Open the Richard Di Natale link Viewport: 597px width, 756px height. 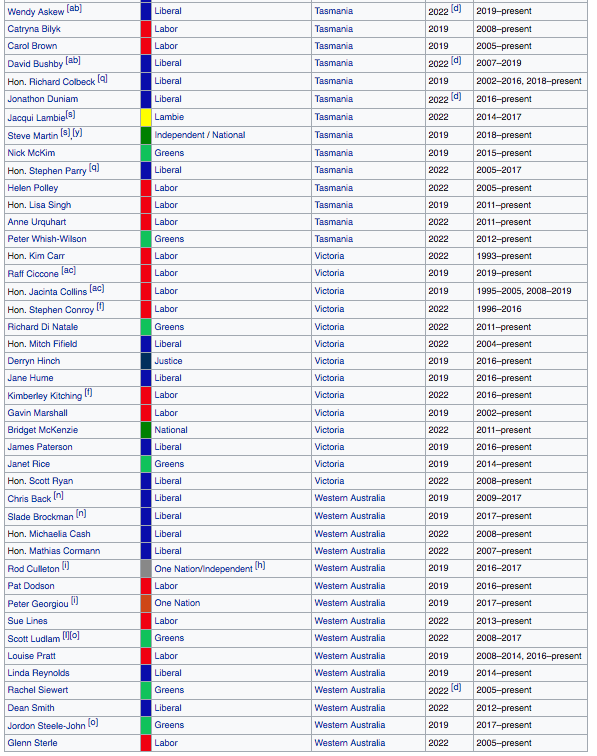tap(42, 327)
